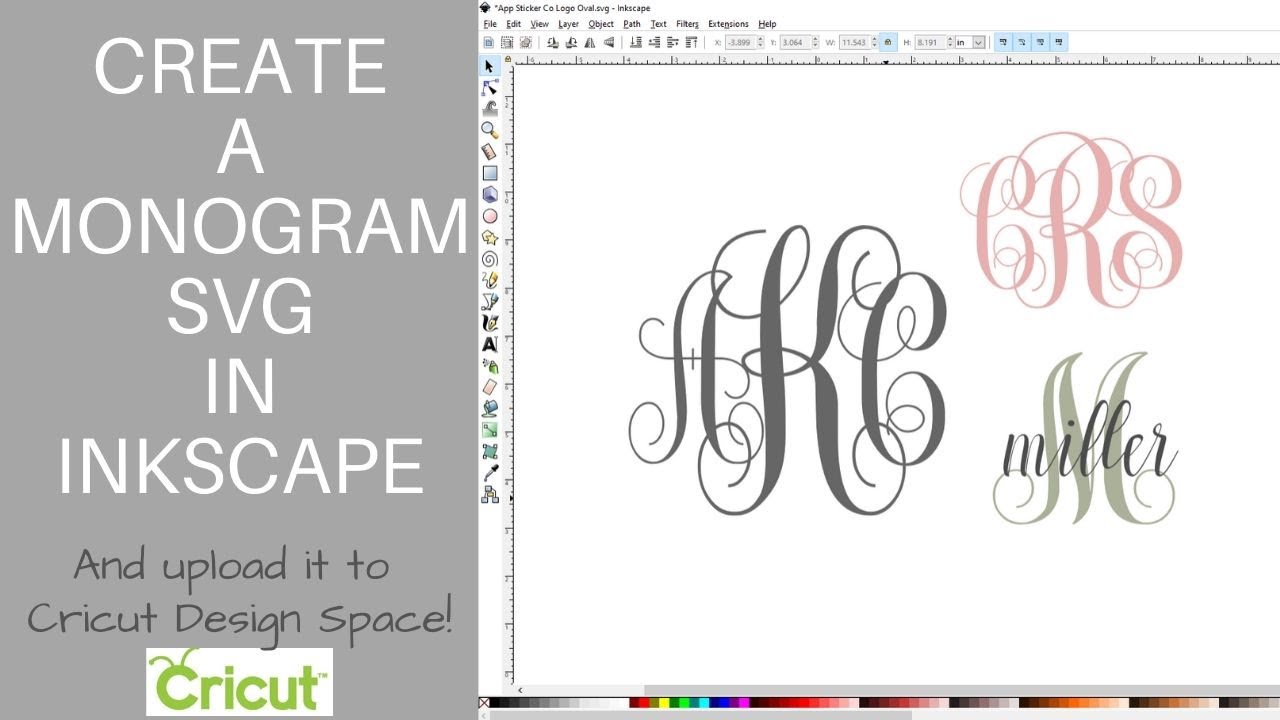Open the View menu
The height and width of the screenshot is (720, 1280).
[539, 24]
